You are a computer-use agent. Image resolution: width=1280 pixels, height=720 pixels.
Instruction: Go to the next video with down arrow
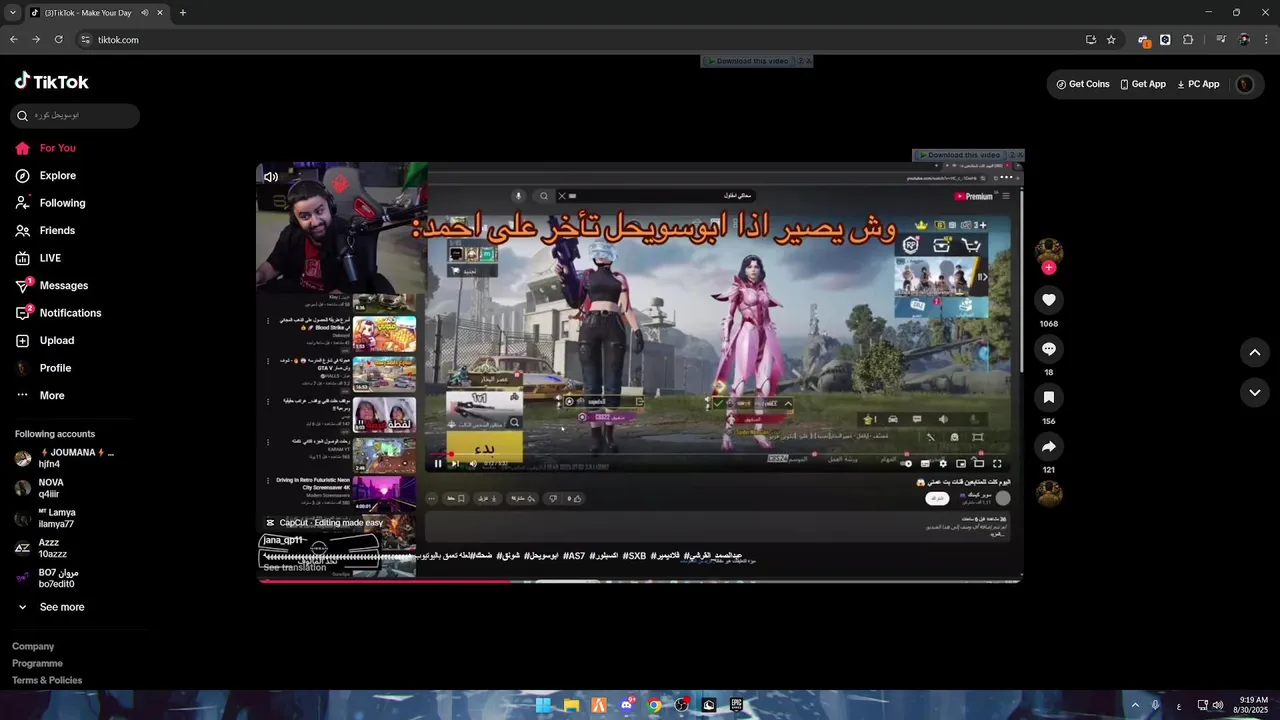[x=1255, y=393]
